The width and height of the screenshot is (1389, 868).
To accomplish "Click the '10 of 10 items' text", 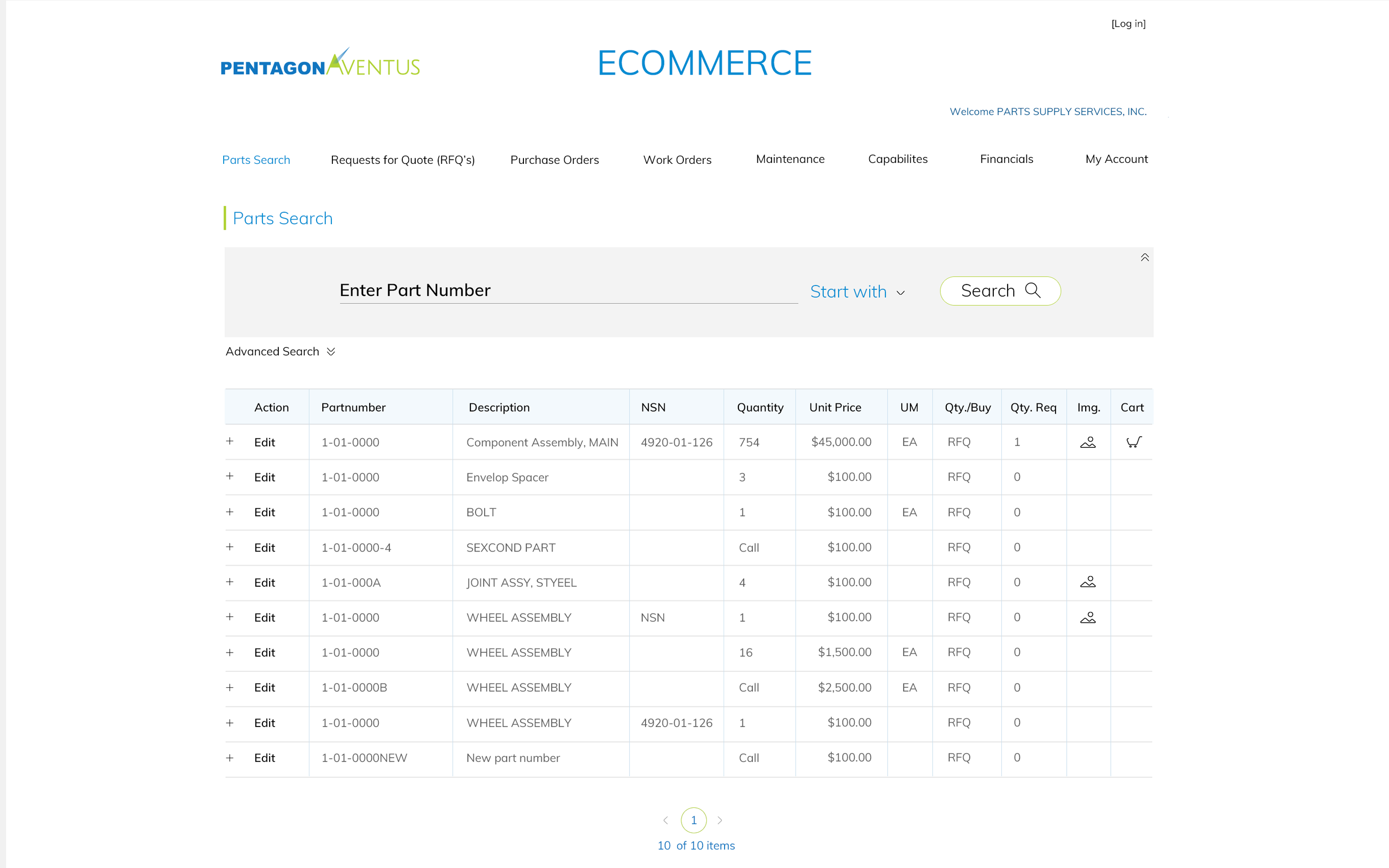I will 696,846.
